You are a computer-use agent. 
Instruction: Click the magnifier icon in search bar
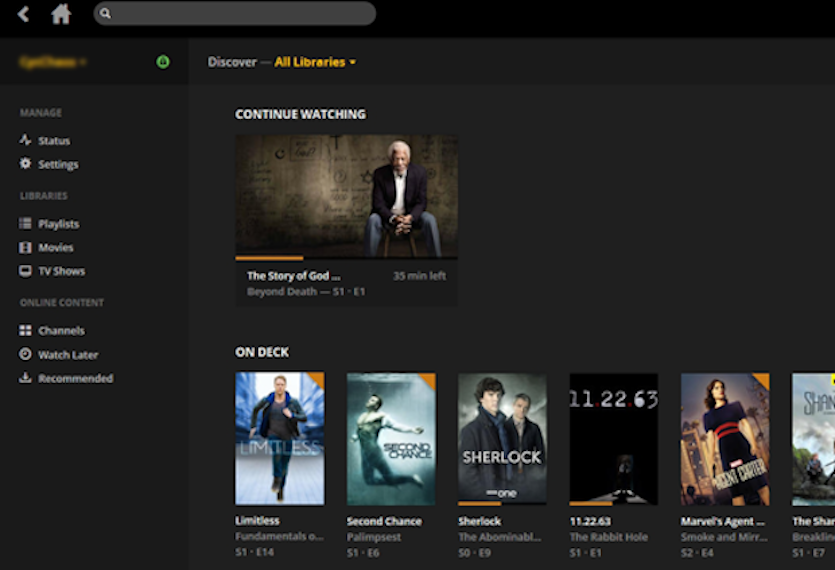[x=105, y=13]
